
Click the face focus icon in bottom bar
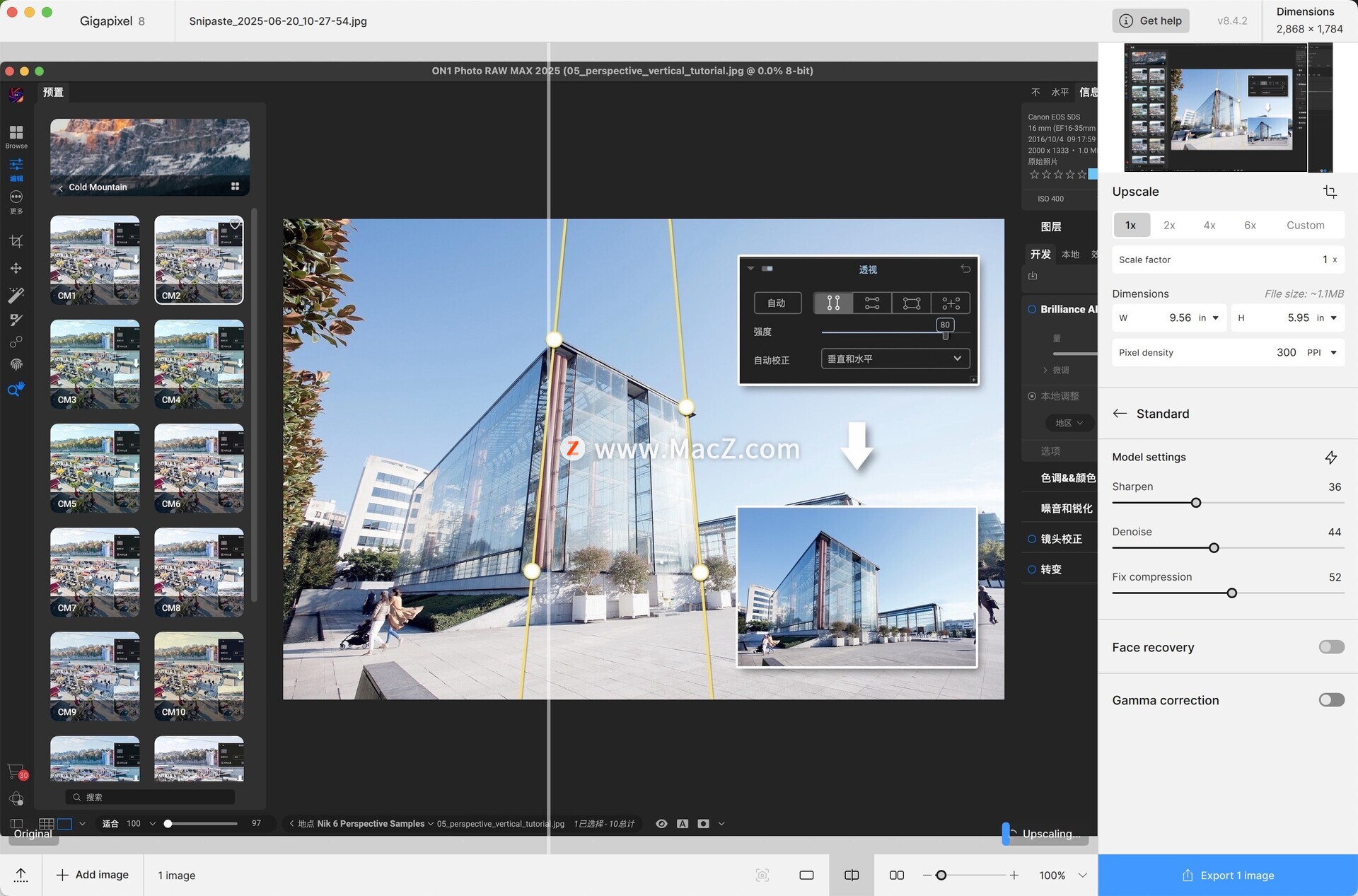click(x=762, y=875)
